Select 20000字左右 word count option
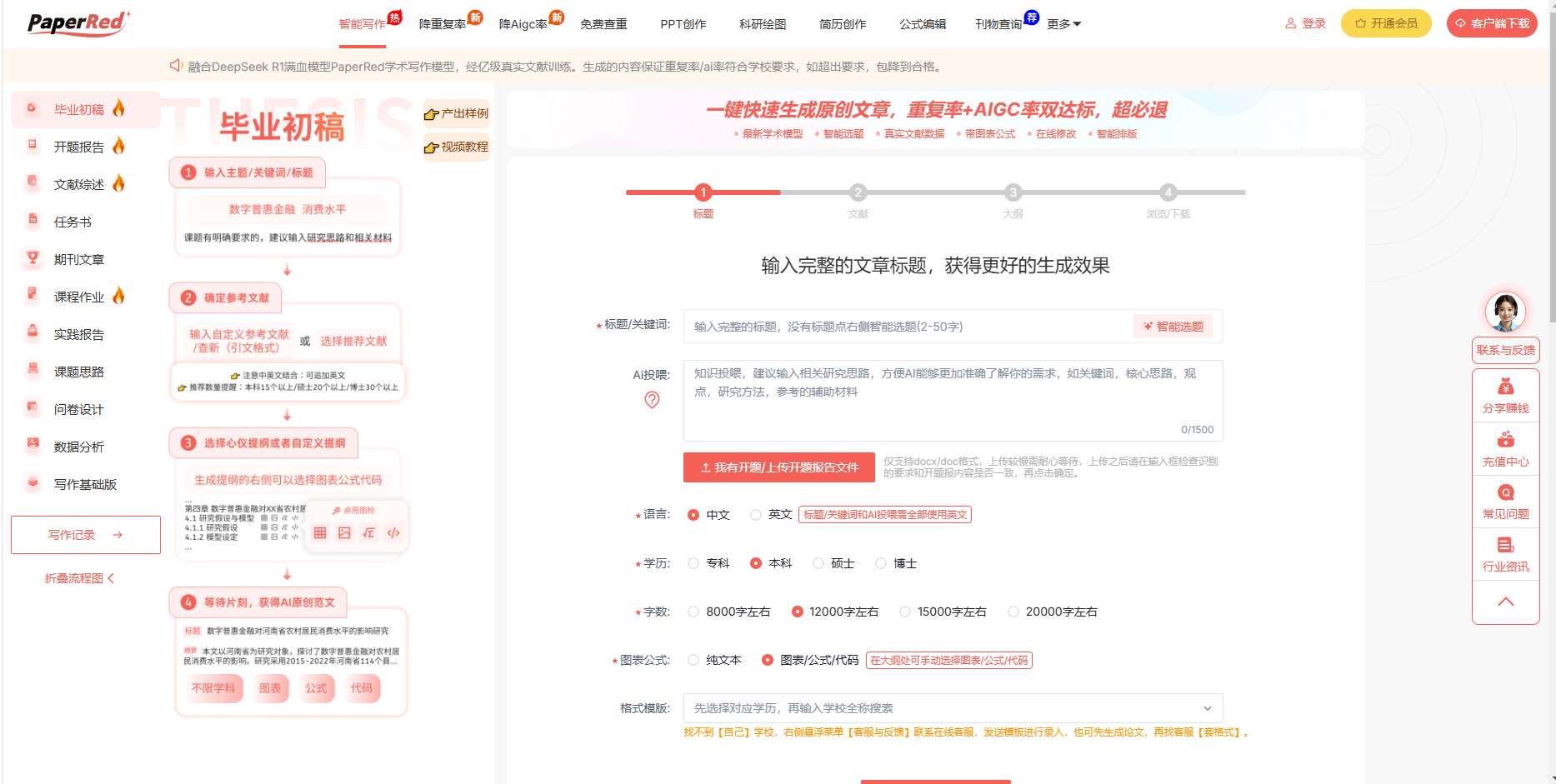Image resolution: width=1556 pixels, height=784 pixels. pyautogui.click(x=1013, y=612)
